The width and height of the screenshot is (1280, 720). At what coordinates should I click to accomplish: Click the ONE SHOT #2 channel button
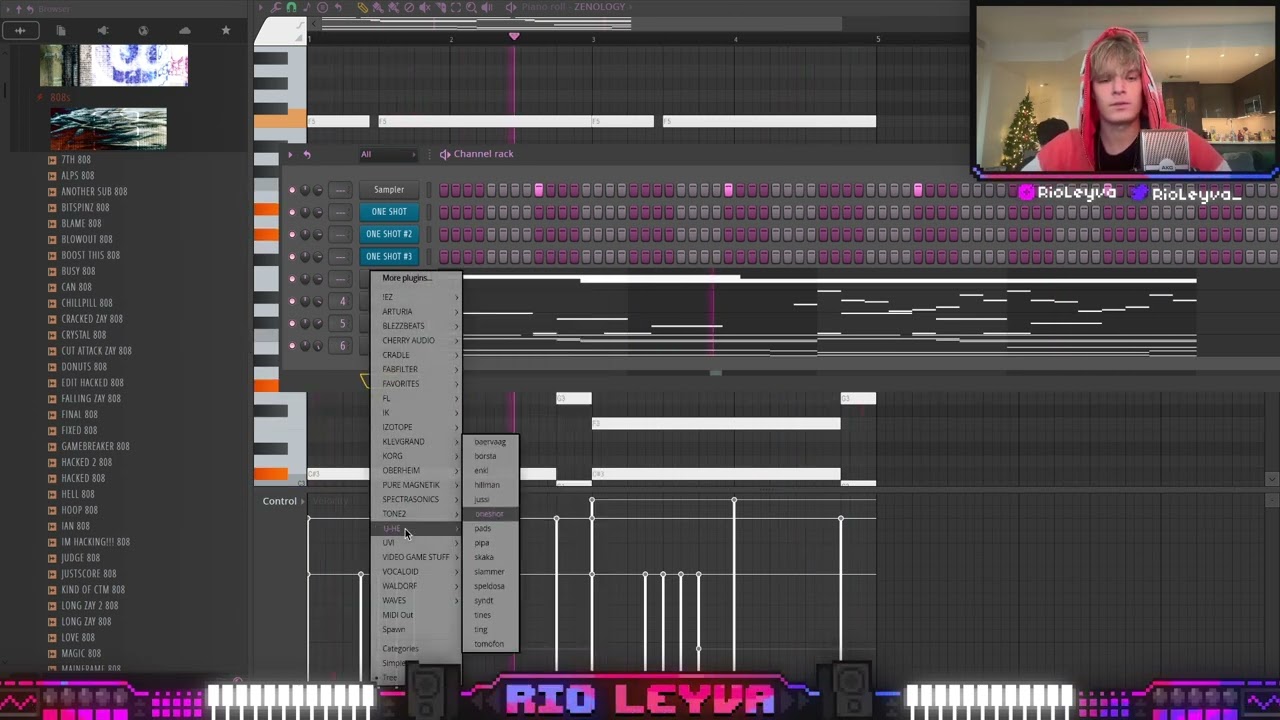click(389, 234)
